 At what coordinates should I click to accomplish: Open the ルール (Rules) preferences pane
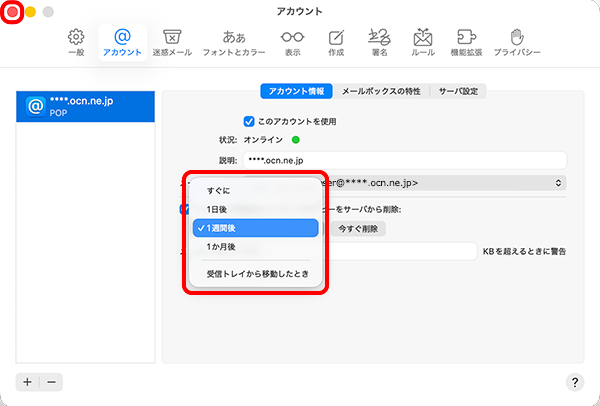421,42
